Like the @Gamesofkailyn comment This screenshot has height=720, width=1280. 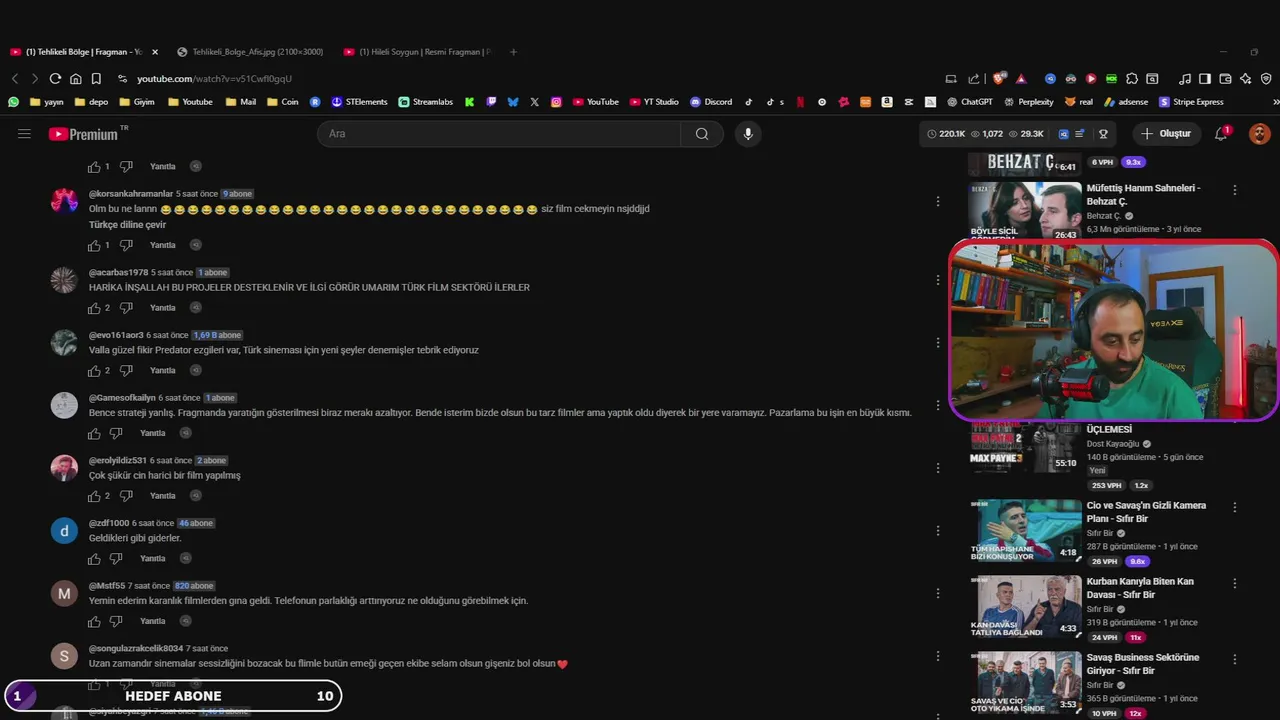(x=94, y=433)
